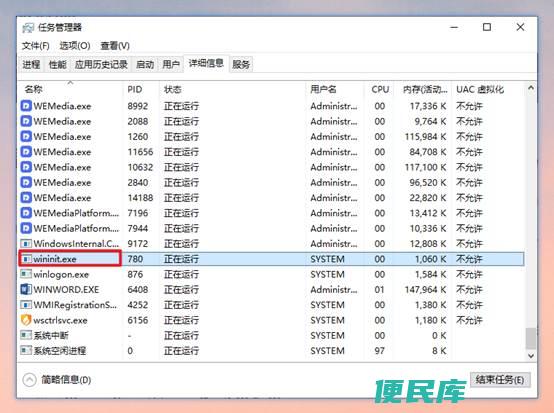Click the WMIRegistrationS... process icon
The width and height of the screenshot is (554, 413).
click(26, 305)
